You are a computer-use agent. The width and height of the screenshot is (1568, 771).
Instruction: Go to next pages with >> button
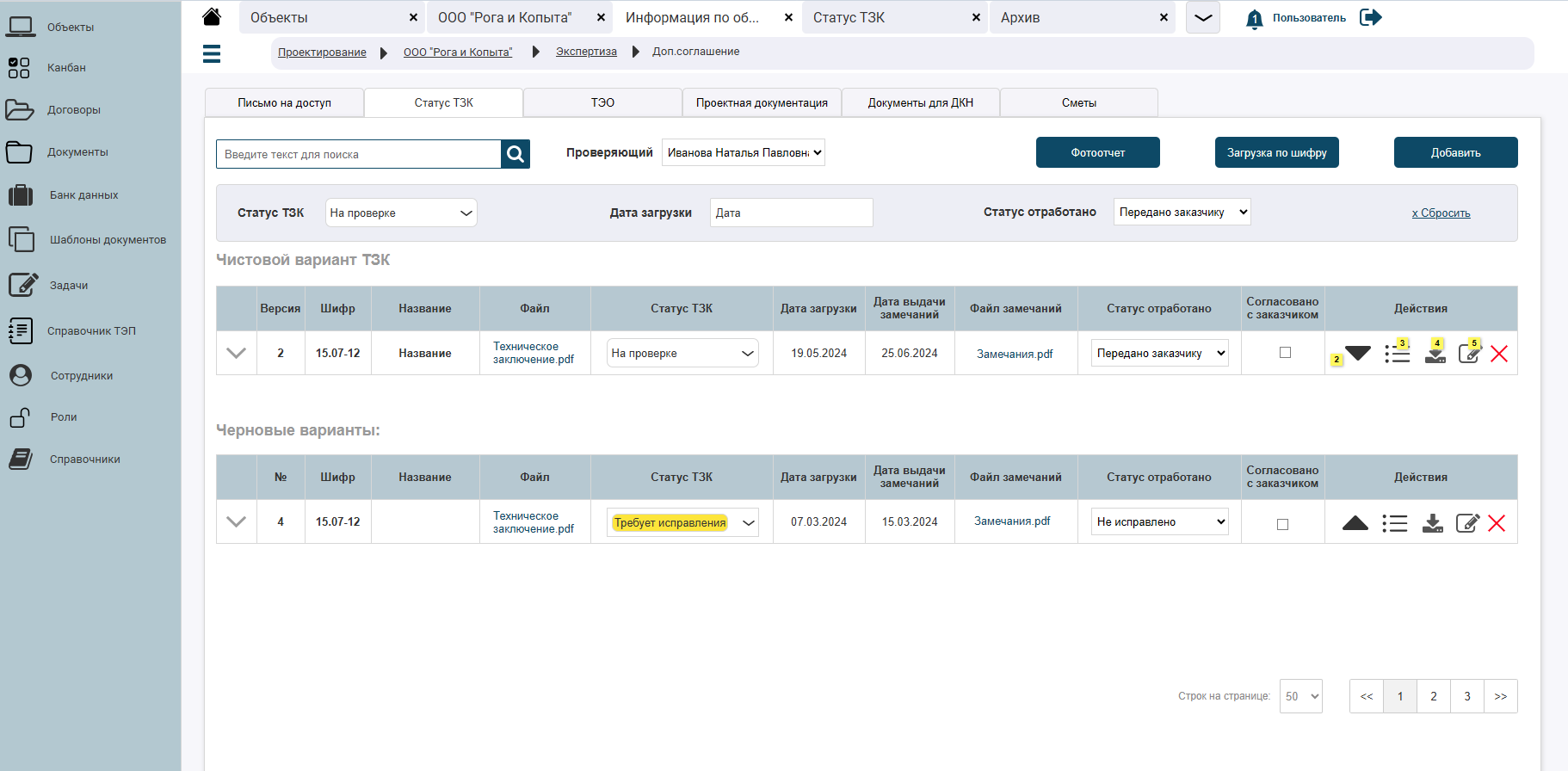[x=1500, y=696]
